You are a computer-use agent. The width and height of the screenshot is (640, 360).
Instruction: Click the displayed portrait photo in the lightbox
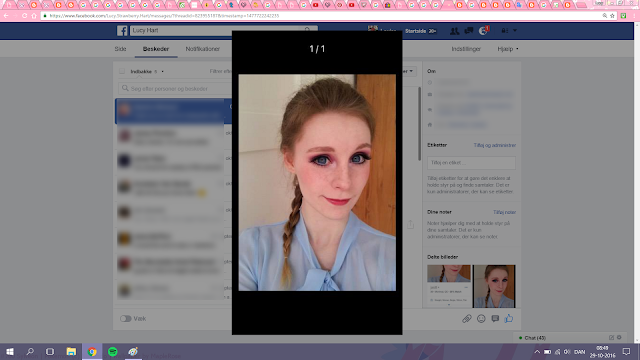pyautogui.click(x=317, y=182)
